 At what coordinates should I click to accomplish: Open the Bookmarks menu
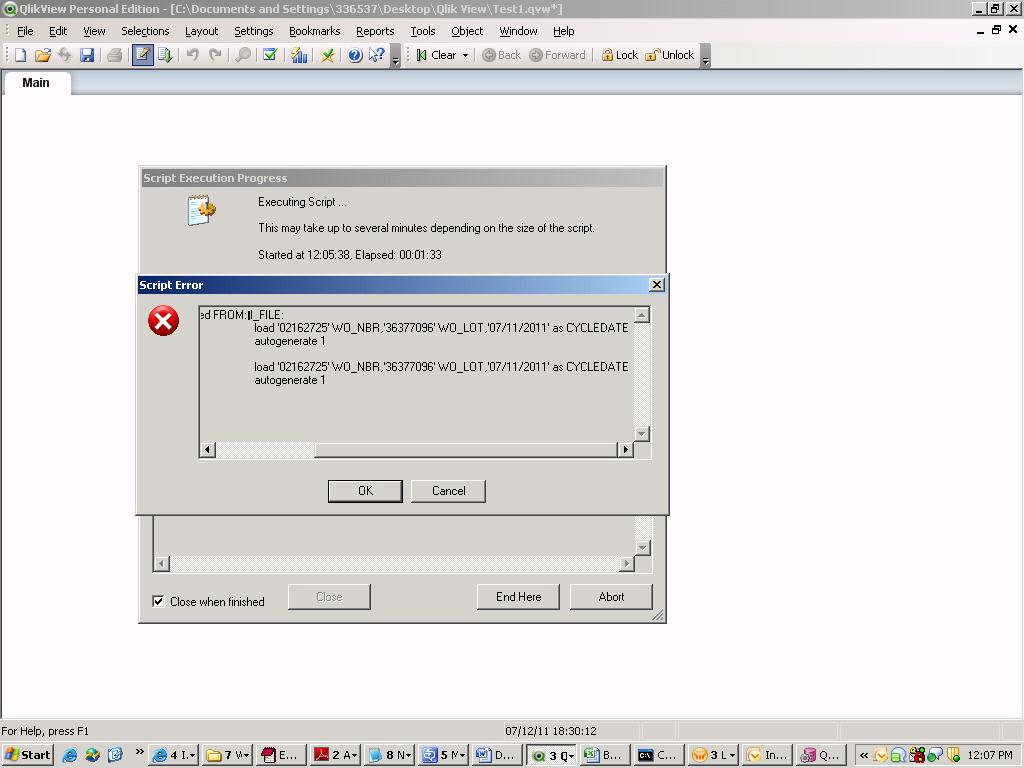[x=315, y=31]
